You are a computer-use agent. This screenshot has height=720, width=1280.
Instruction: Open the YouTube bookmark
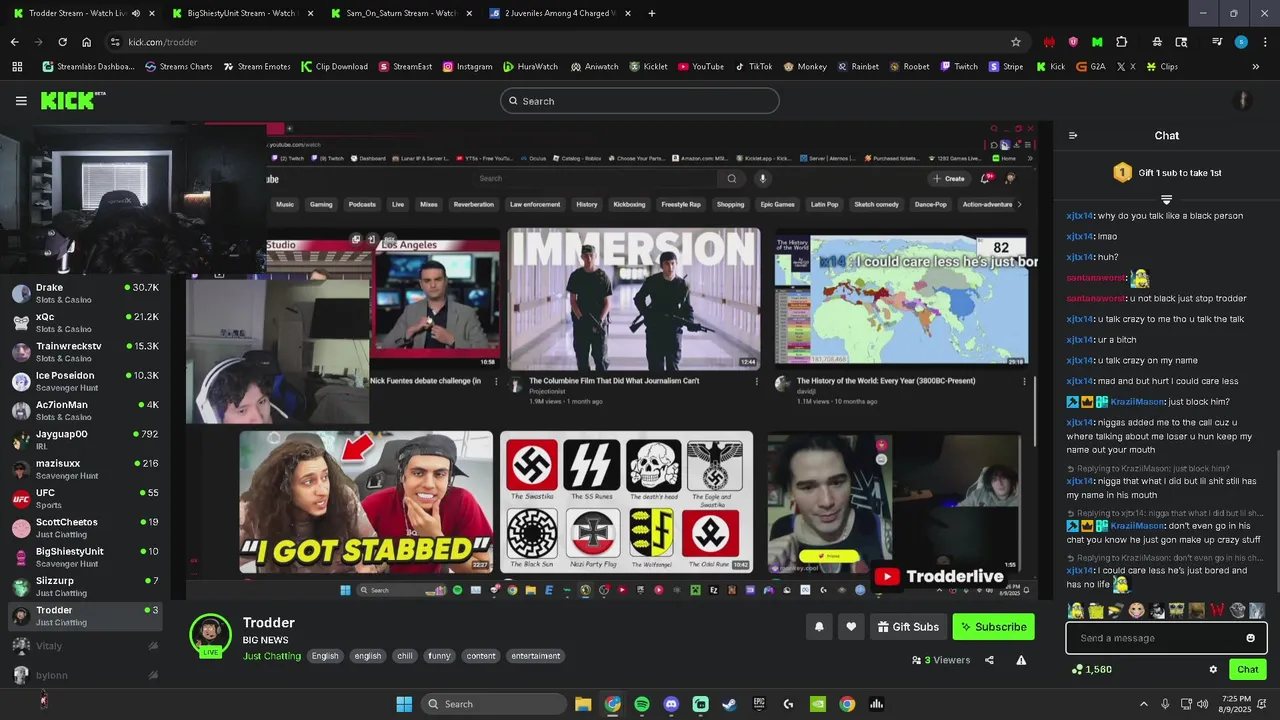[700, 67]
